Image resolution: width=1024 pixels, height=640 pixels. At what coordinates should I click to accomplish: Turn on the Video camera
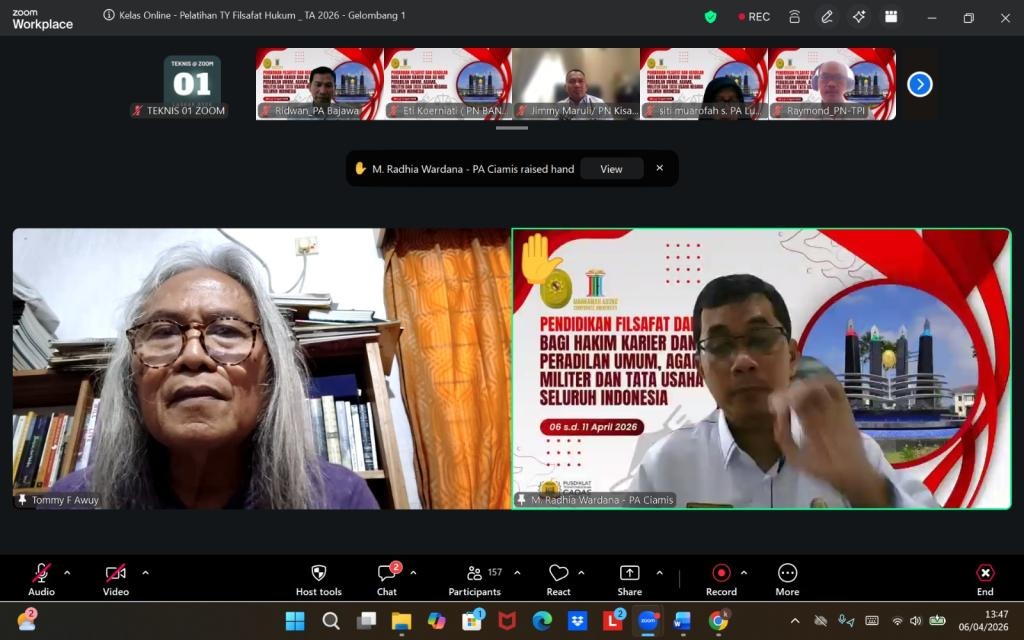point(116,573)
